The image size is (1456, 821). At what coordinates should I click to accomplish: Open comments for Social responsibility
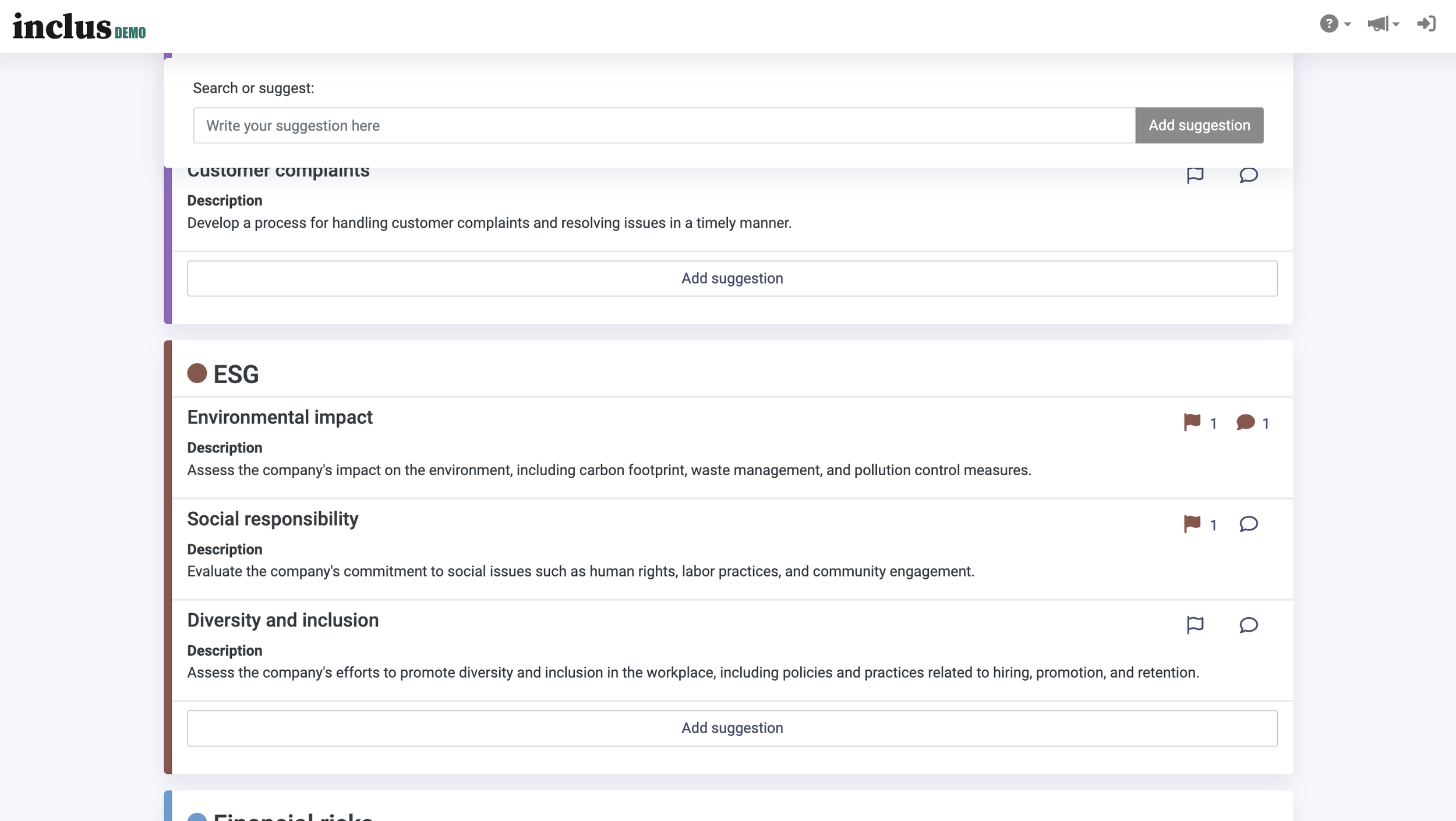[x=1248, y=524]
